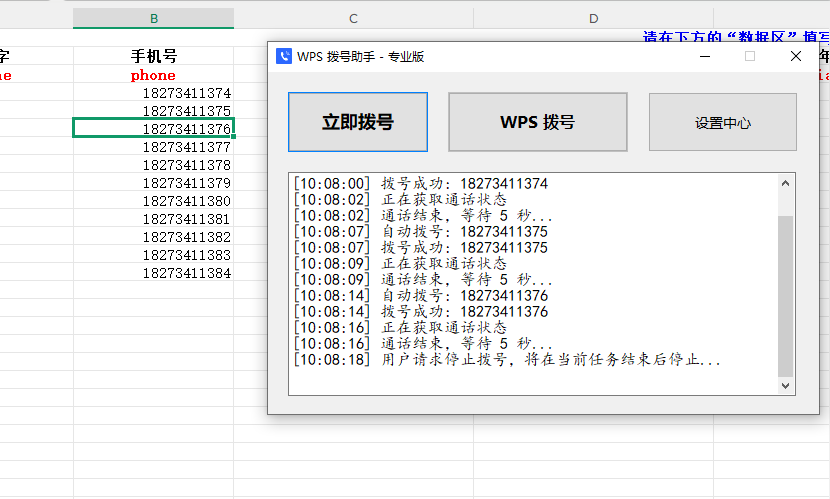Click the 立即拨号 button
The height and width of the screenshot is (499, 830).
coord(358,122)
